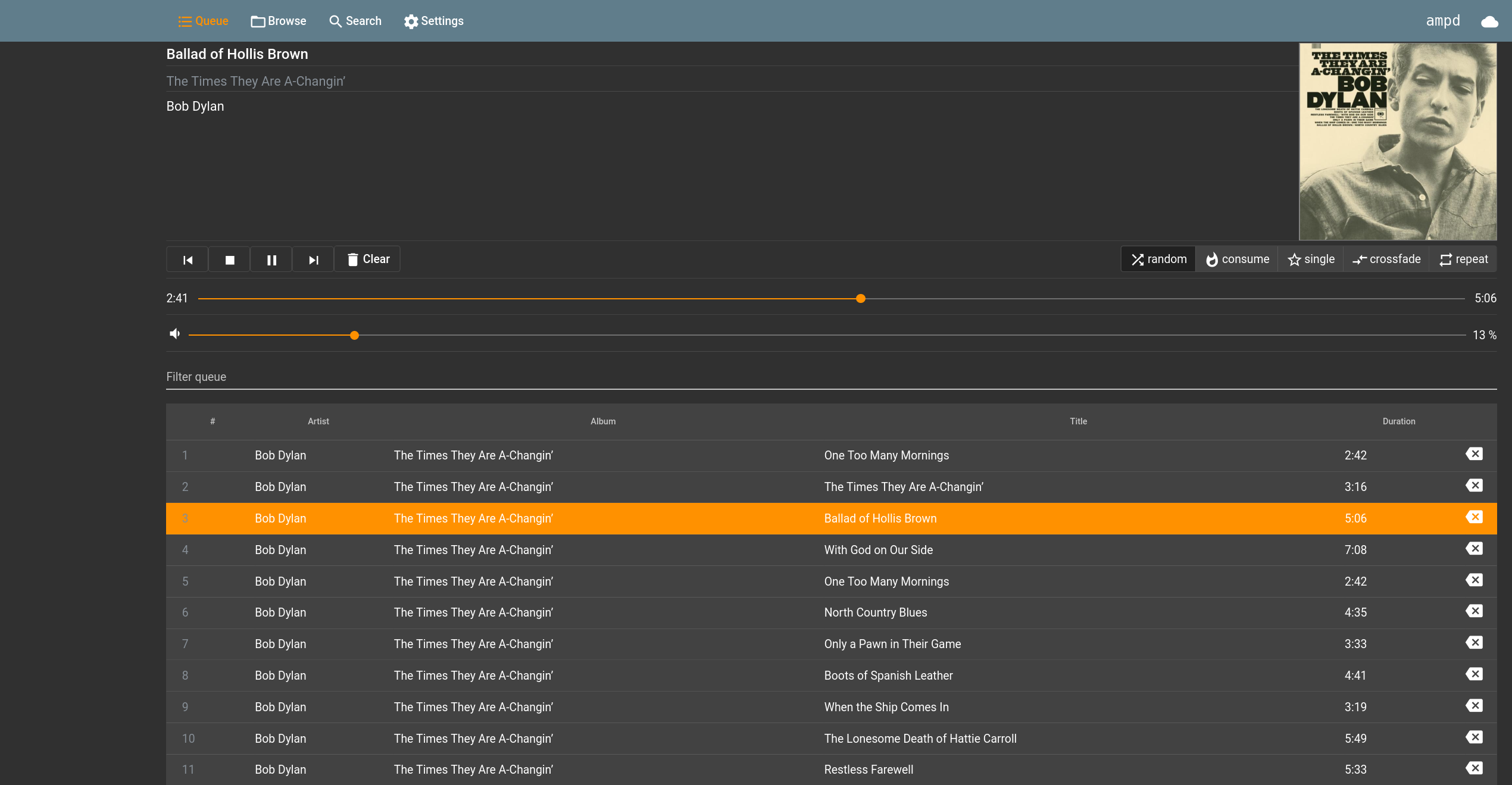Click the '7:08' duration cell
The width and height of the screenshot is (1512, 785).
(x=1355, y=550)
